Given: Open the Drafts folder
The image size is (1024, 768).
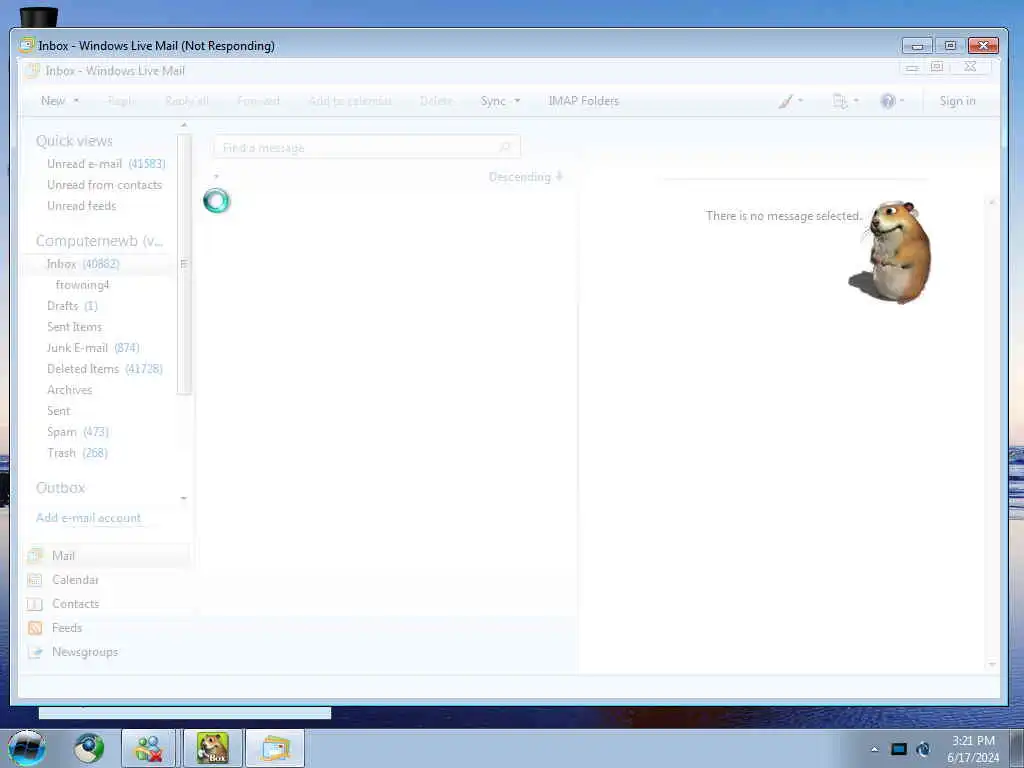Looking at the screenshot, I should (72, 306).
